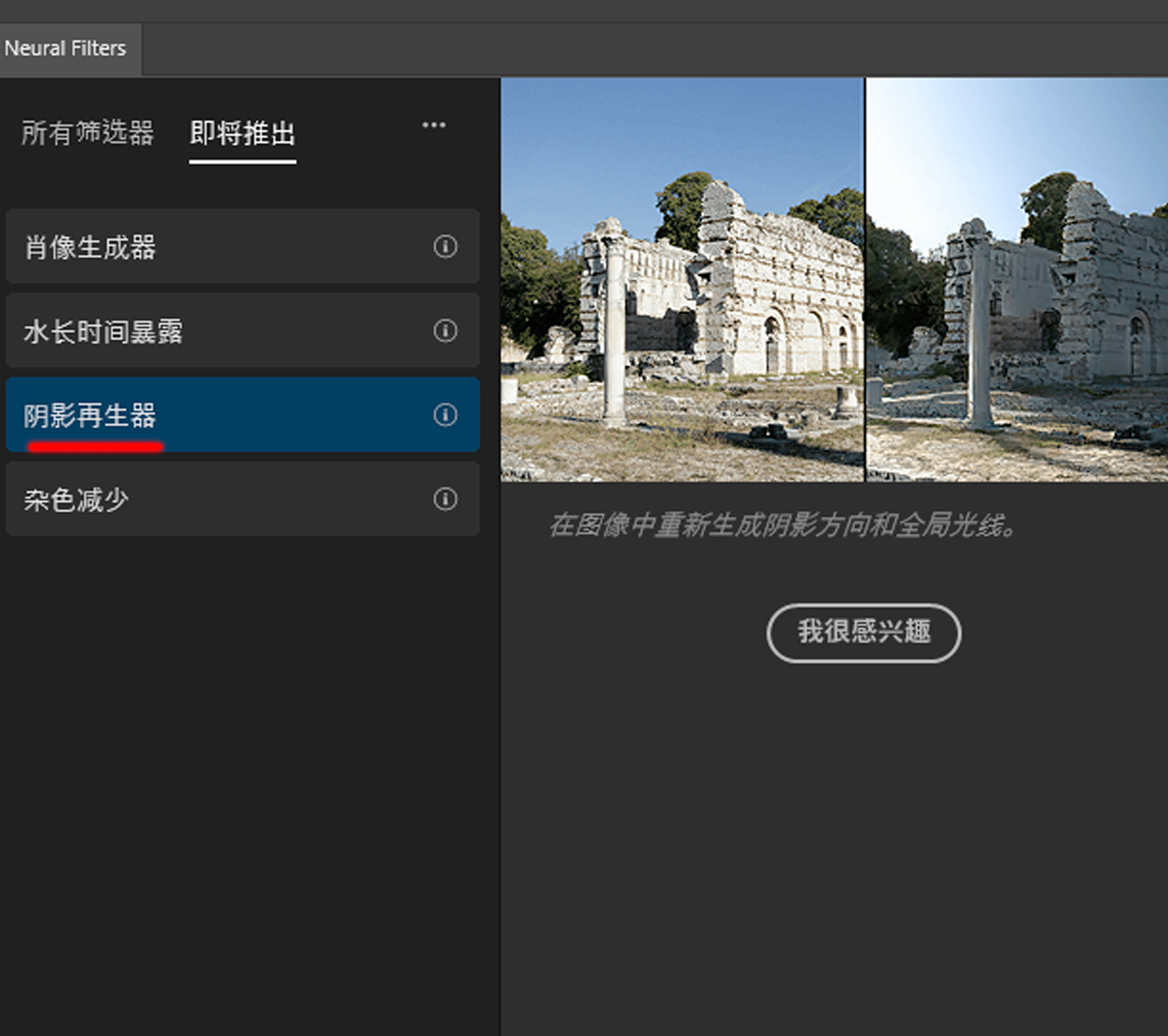Screen dimensions: 1168x1036
Task: Click the relit ruins preview on right
Action: pos(1016,279)
